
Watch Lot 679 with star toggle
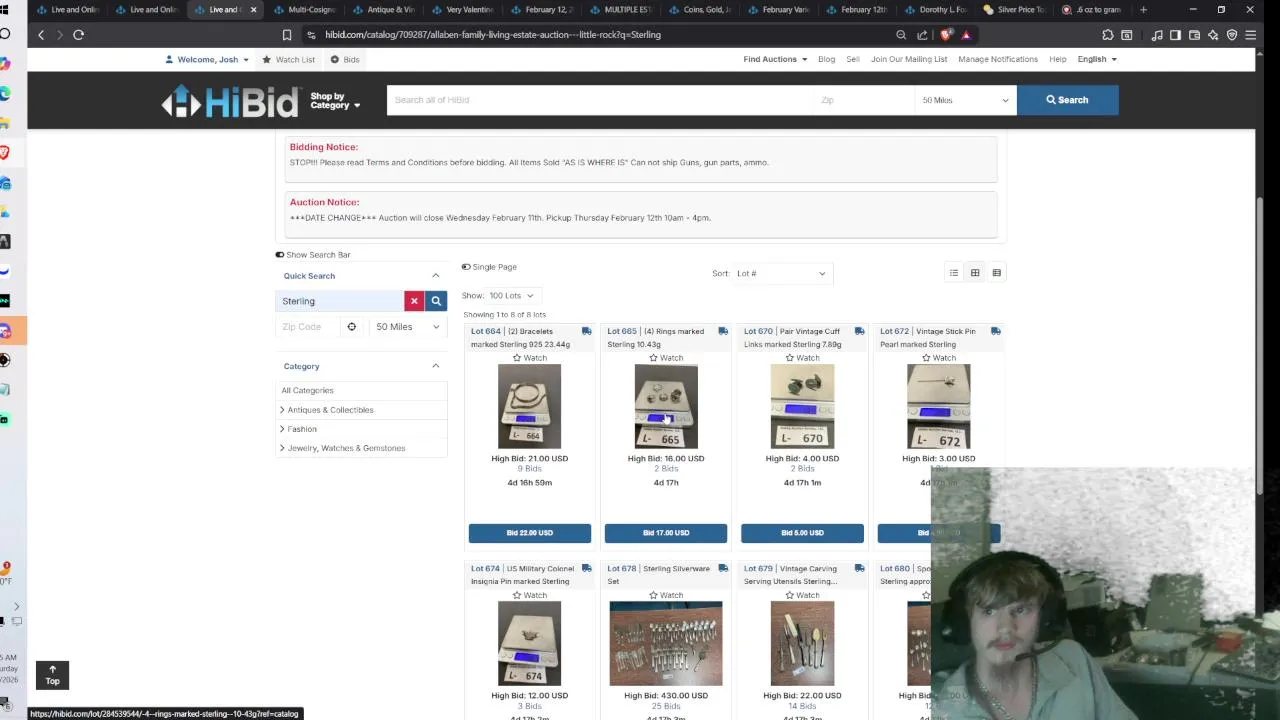(802, 595)
